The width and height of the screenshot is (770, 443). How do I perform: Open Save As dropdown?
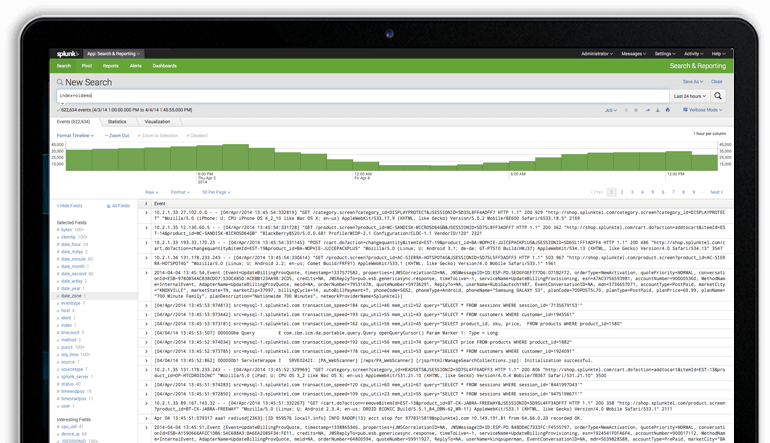tap(692, 82)
